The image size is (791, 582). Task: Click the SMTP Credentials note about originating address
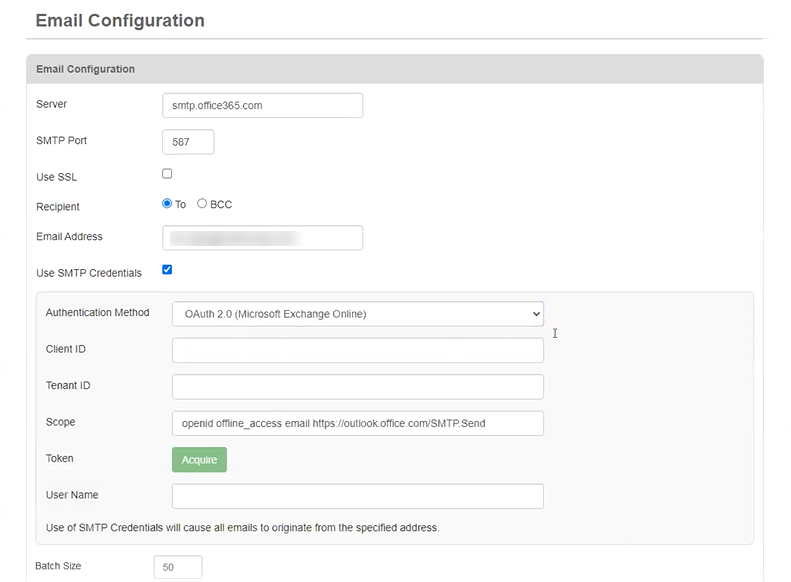click(243, 527)
